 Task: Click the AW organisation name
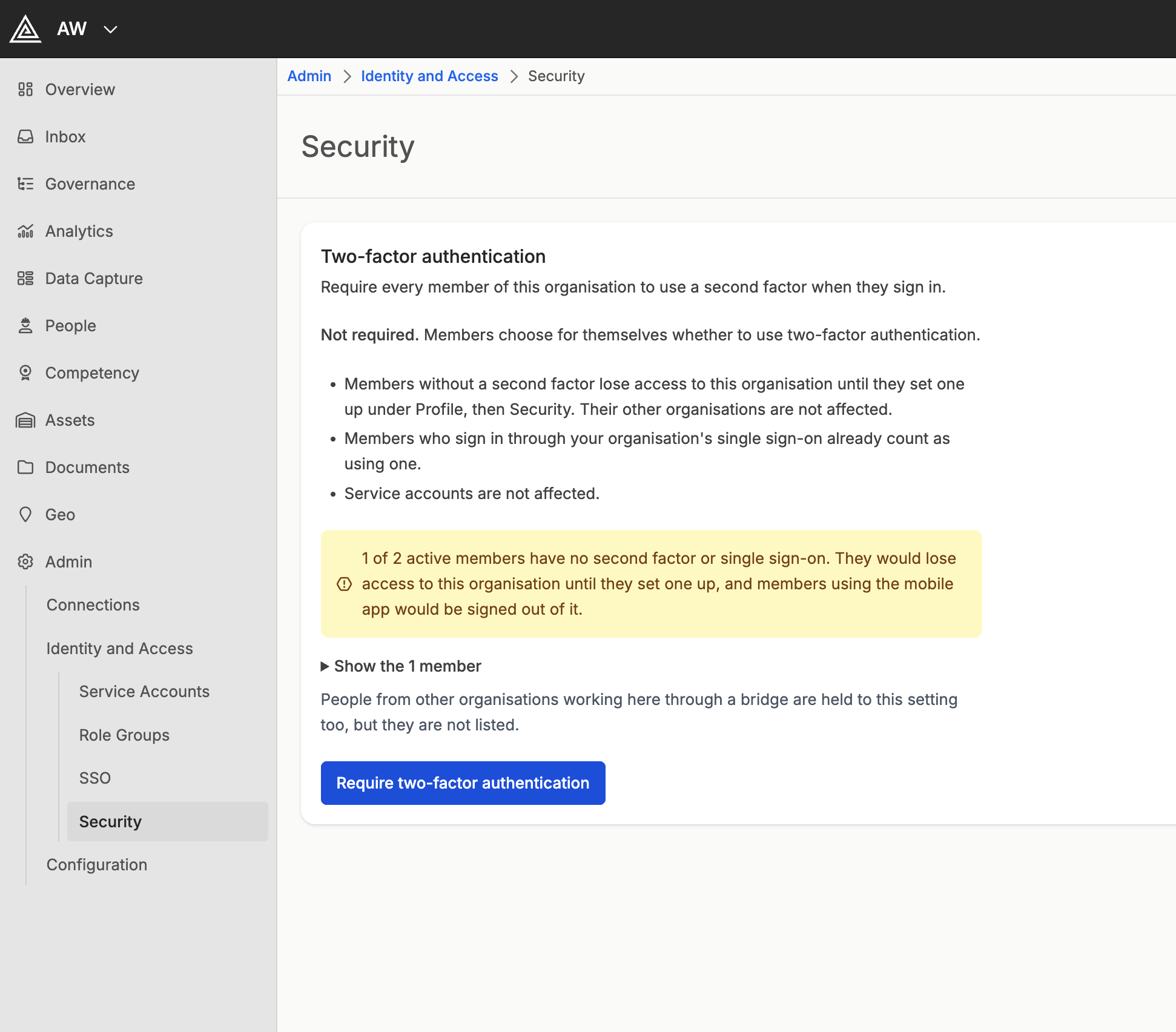pos(72,29)
